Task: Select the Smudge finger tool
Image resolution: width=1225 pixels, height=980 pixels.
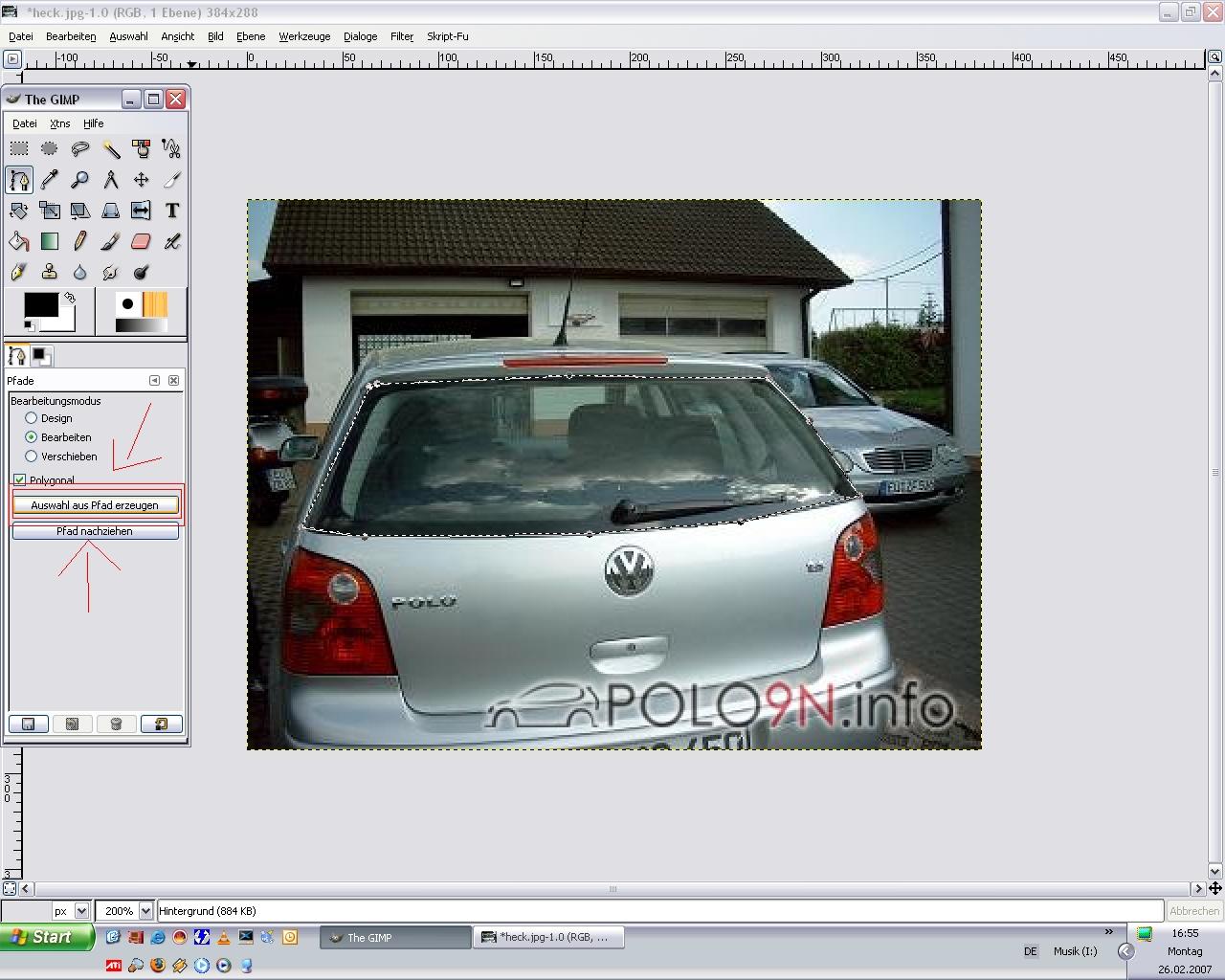Action: click(x=111, y=273)
